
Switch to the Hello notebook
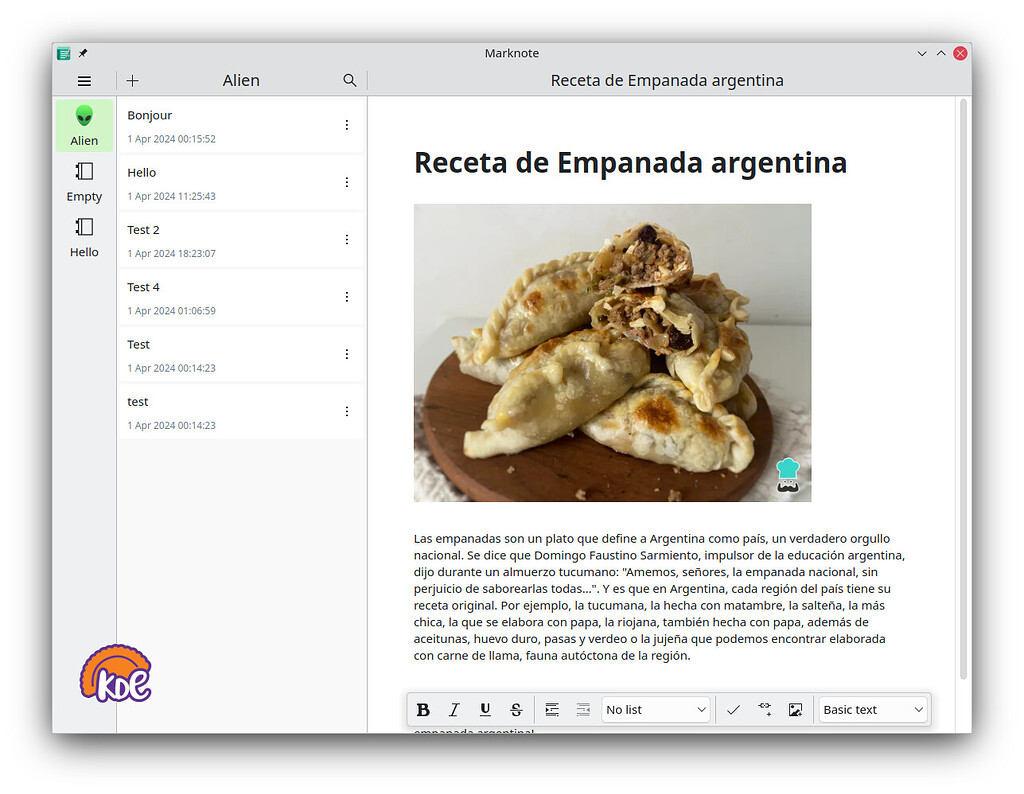pos(84,238)
